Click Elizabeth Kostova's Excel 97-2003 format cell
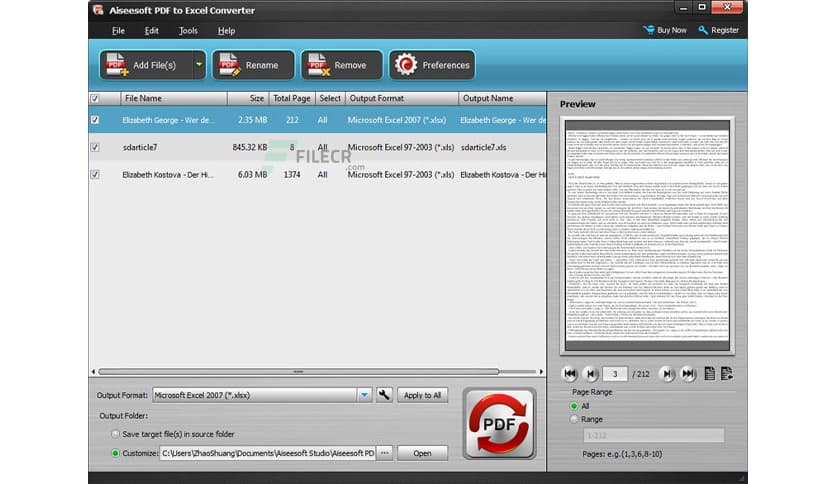The height and width of the screenshot is (484, 836). click(400, 175)
